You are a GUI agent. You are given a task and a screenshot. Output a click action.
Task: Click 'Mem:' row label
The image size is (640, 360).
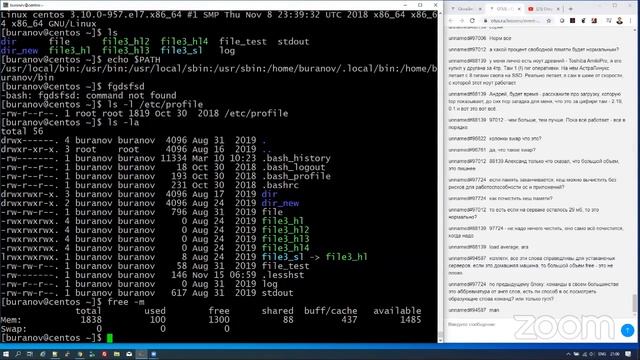[11, 320]
